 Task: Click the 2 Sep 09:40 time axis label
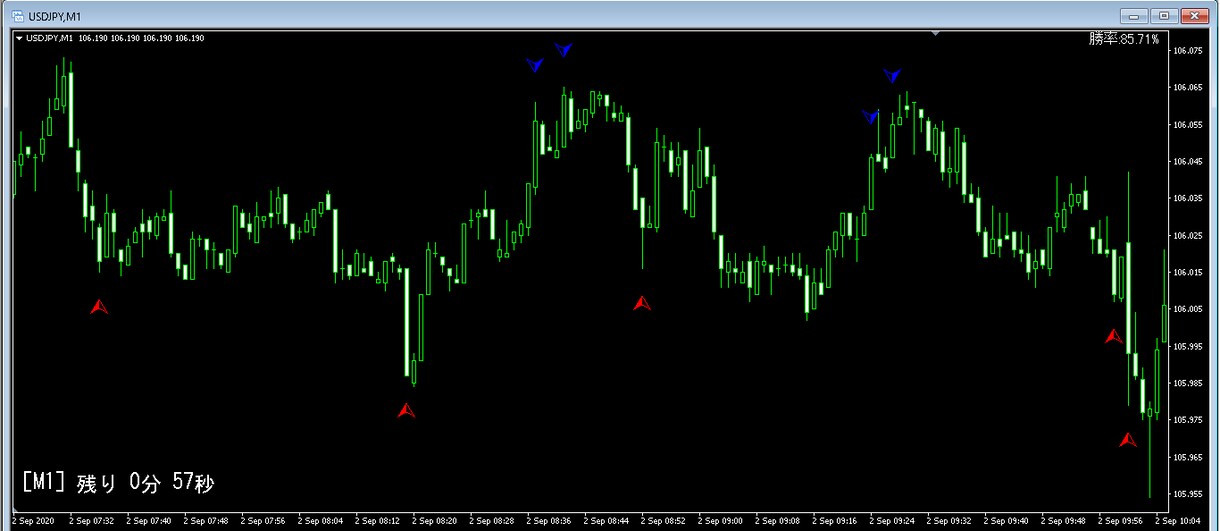click(1008, 521)
